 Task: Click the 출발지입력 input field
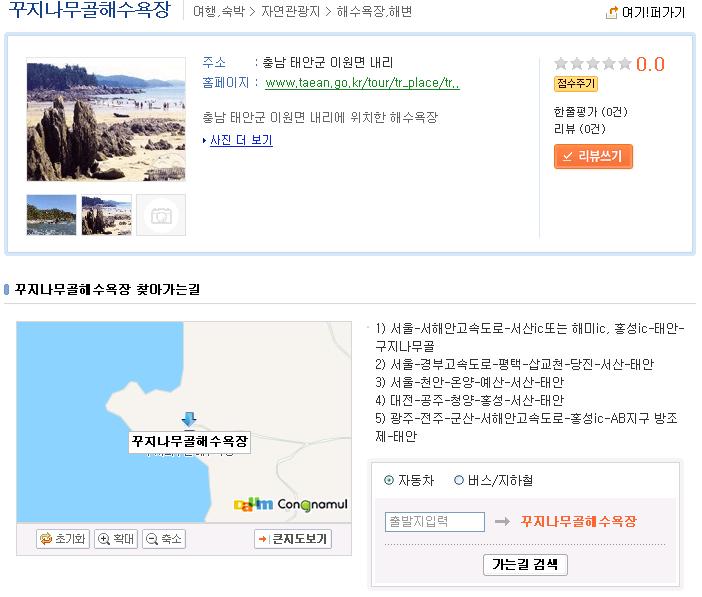click(435, 522)
